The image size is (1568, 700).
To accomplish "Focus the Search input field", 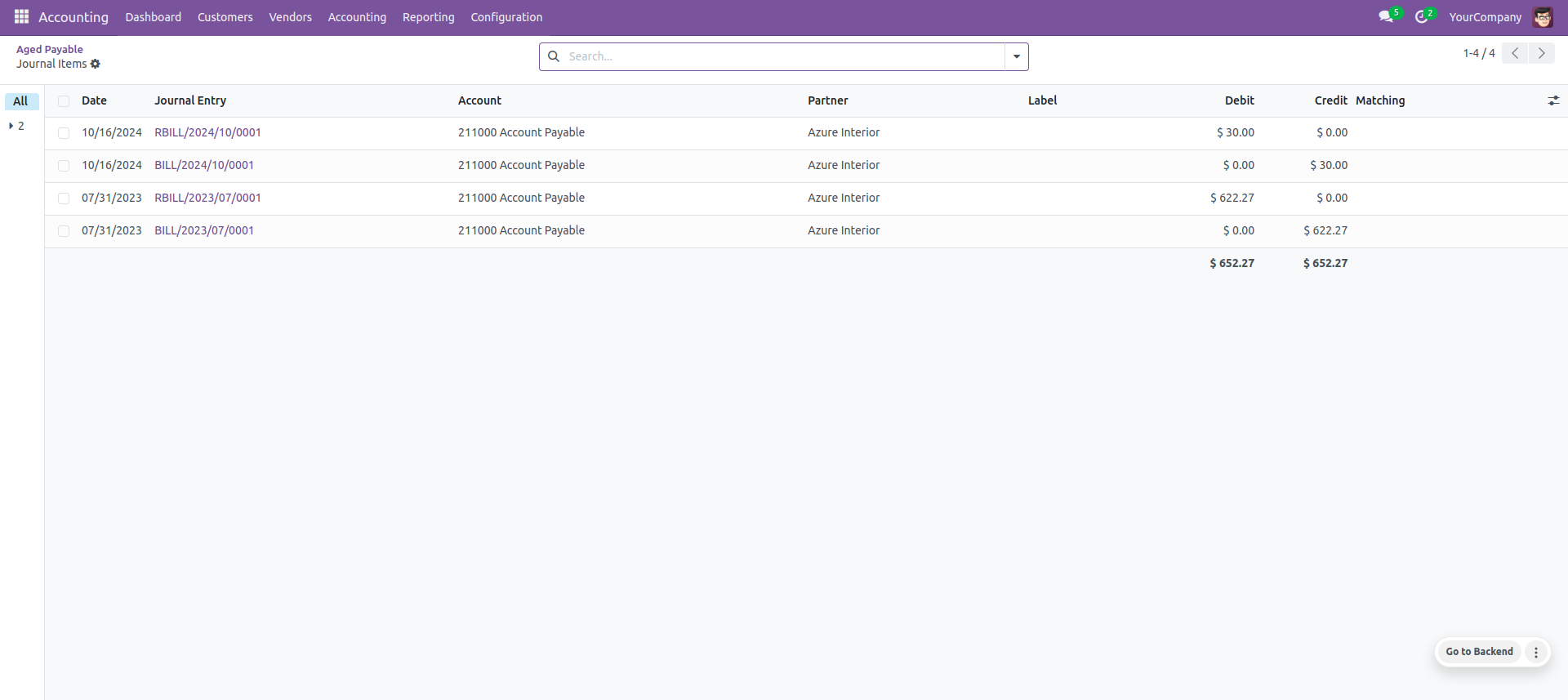I will pos(782,56).
